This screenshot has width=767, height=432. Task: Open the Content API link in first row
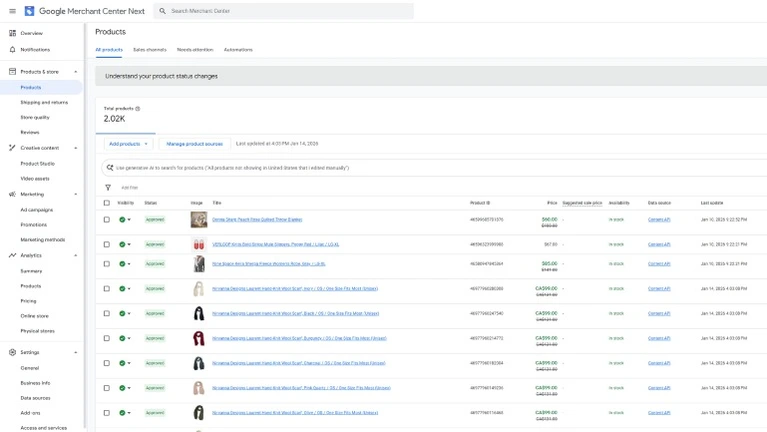click(x=659, y=220)
